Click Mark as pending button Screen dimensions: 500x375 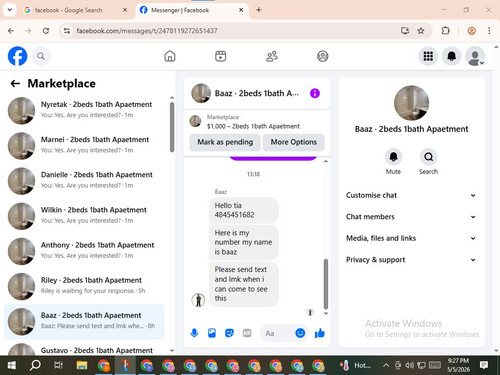tap(225, 142)
